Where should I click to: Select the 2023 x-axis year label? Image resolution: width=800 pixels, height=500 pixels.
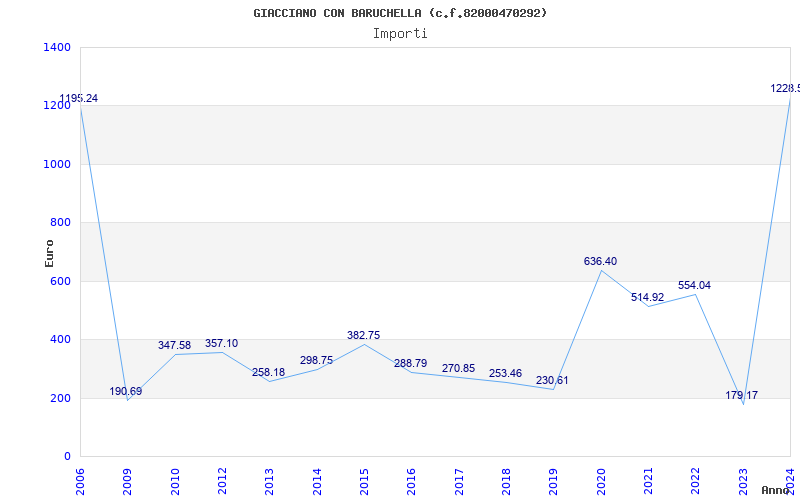(743, 482)
